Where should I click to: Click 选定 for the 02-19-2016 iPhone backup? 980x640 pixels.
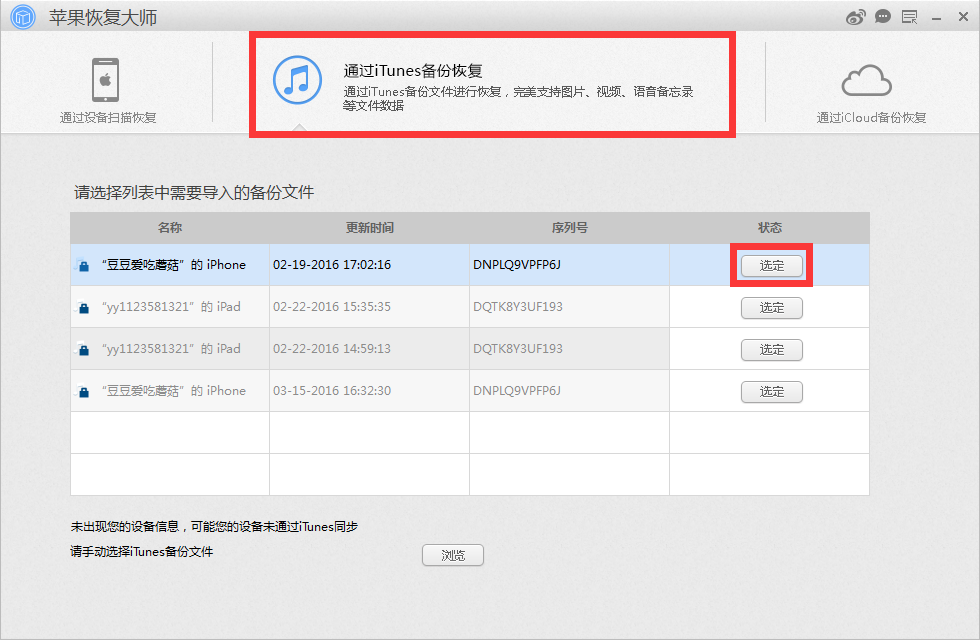click(x=771, y=266)
